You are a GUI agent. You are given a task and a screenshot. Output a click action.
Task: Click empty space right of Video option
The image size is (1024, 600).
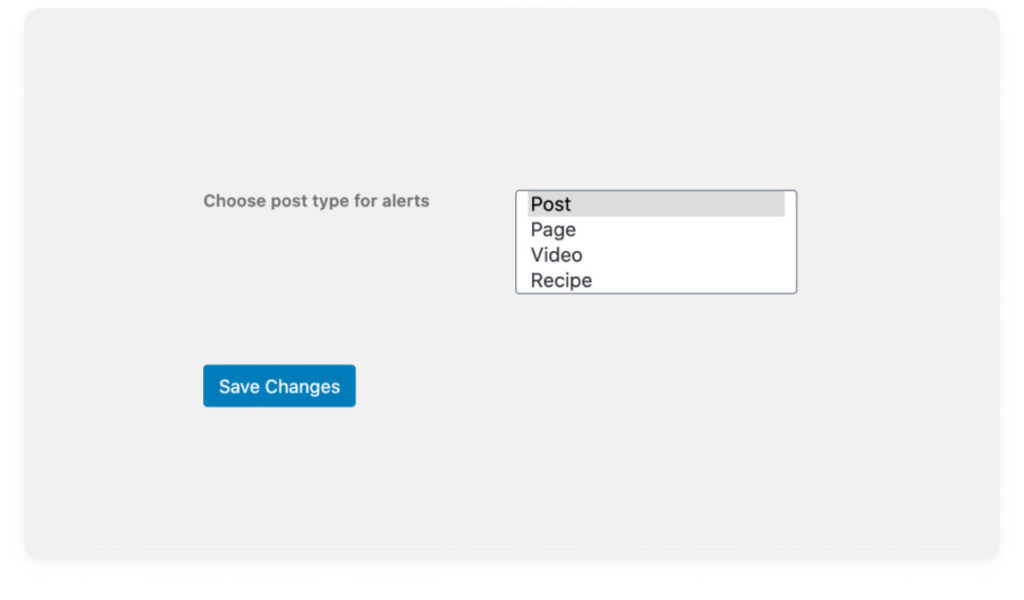(684, 255)
